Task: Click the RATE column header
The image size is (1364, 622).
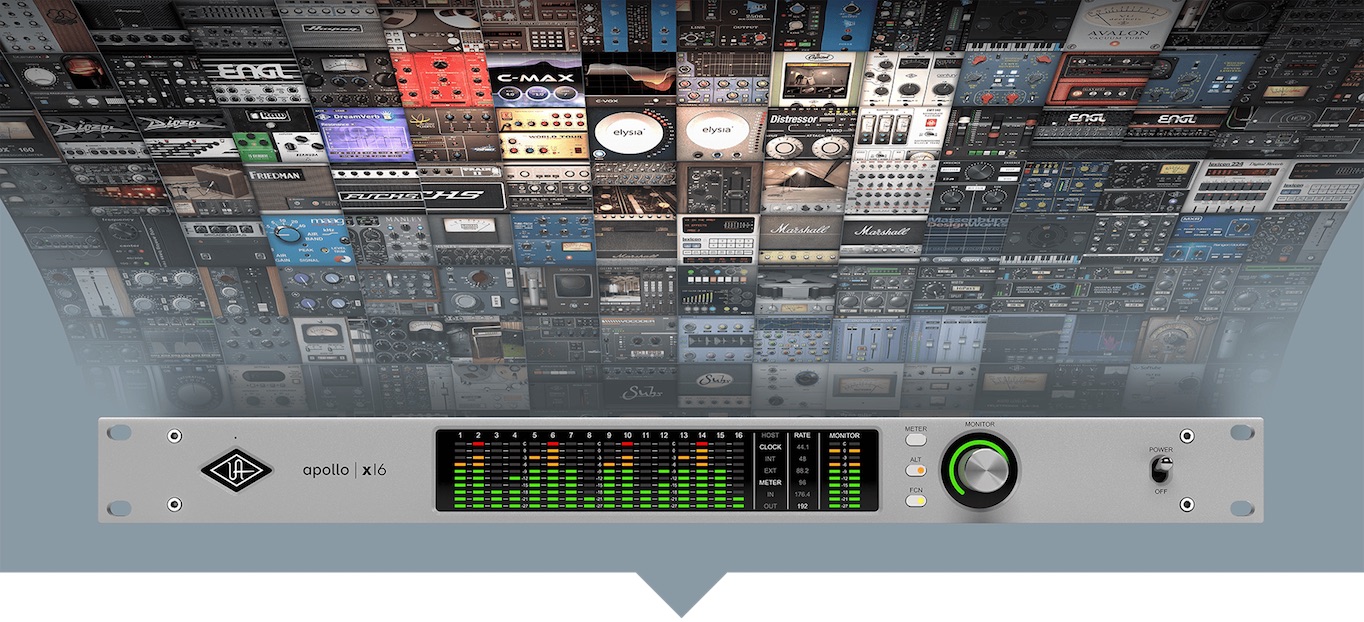Action: pos(802,435)
